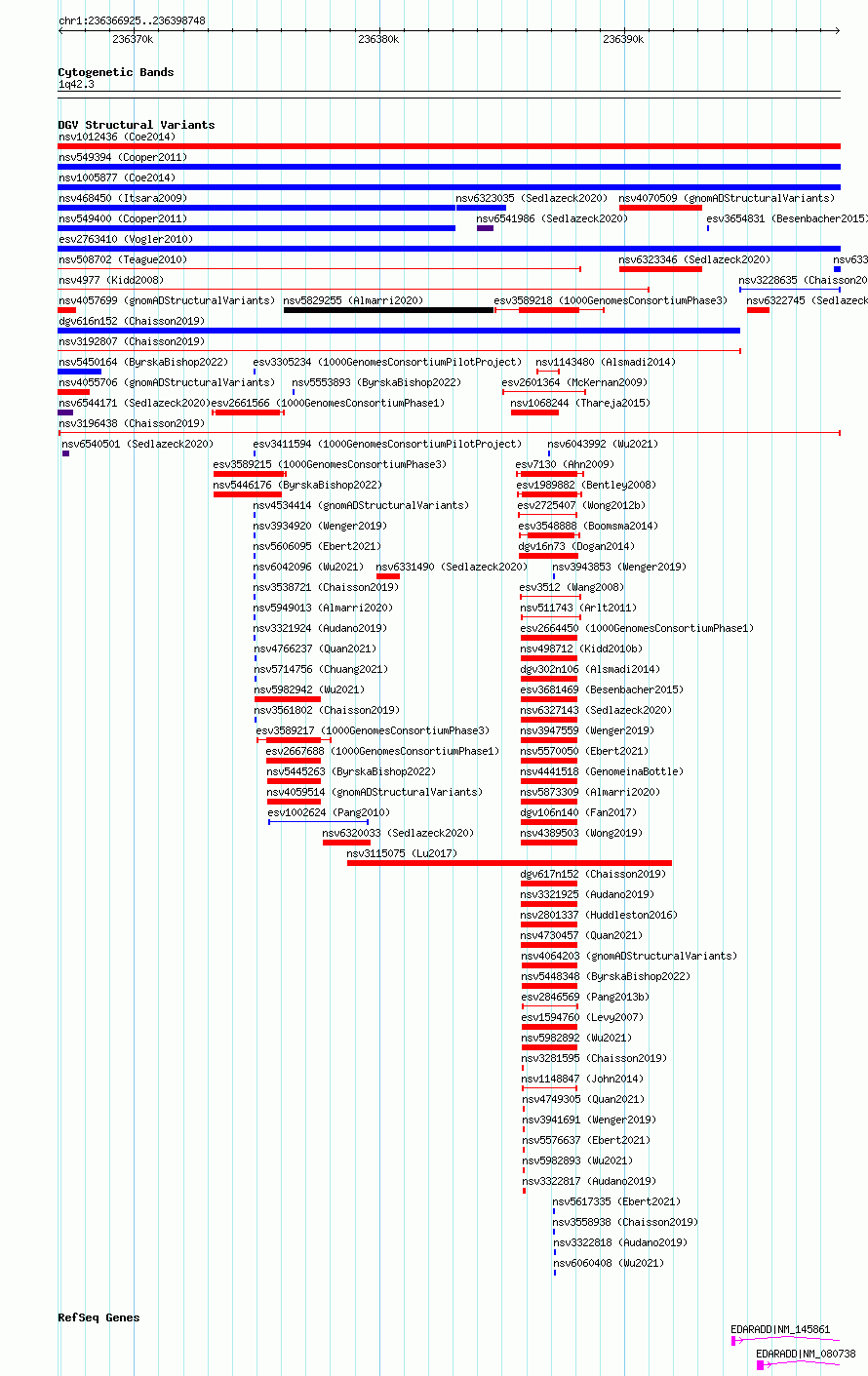Select nsv1148847 (John2014) label
The image size is (868, 1376).
(582, 1079)
